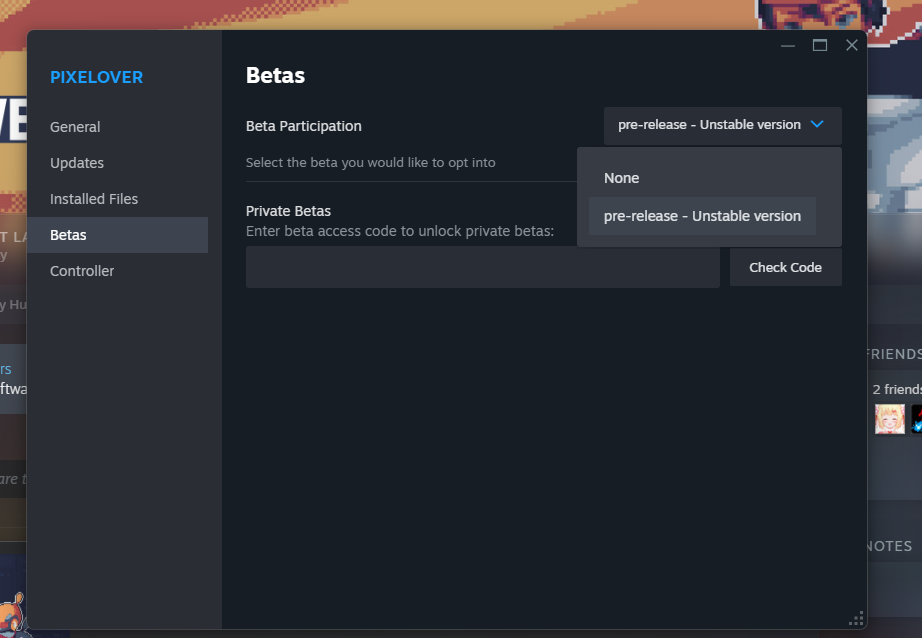The width and height of the screenshot is (922, 638).
Task: Click the Private Betas label
Action: [288, 211]
